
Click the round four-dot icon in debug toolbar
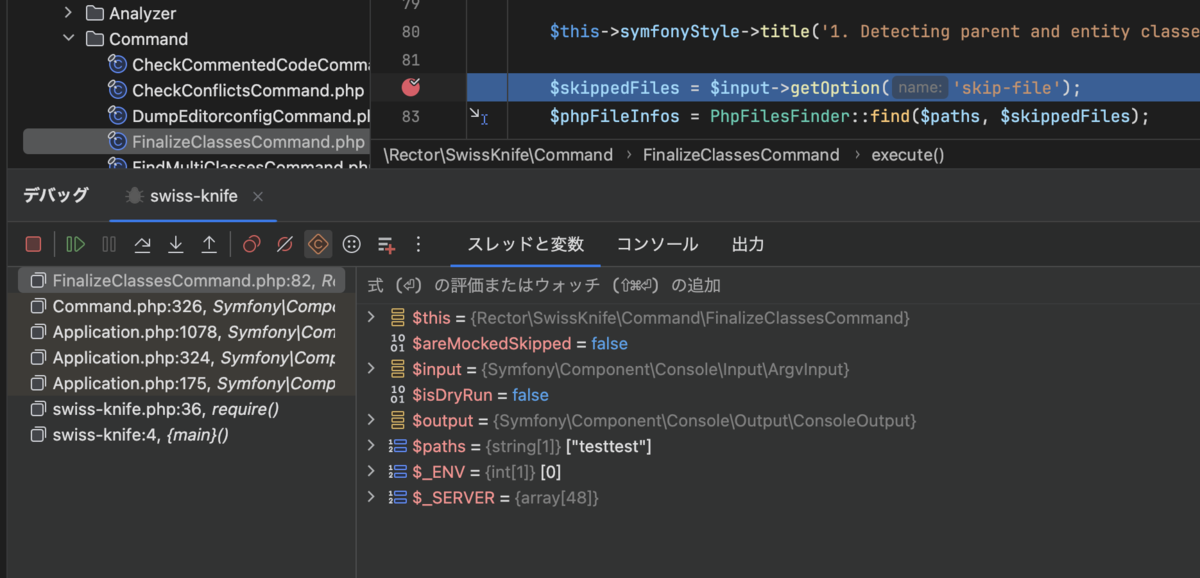pos(351,244)
